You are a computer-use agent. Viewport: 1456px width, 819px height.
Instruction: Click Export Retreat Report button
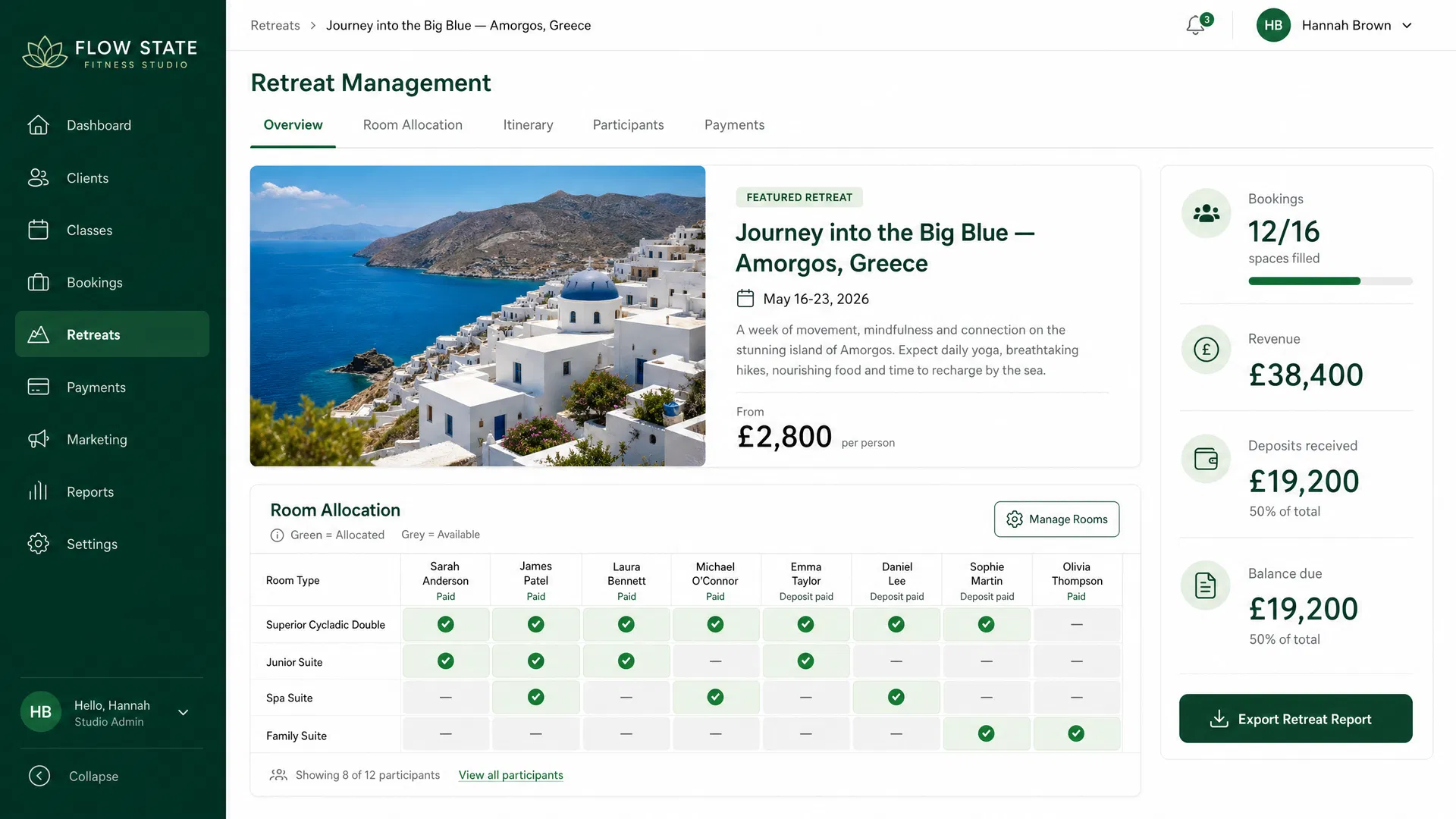point(1295,719)
